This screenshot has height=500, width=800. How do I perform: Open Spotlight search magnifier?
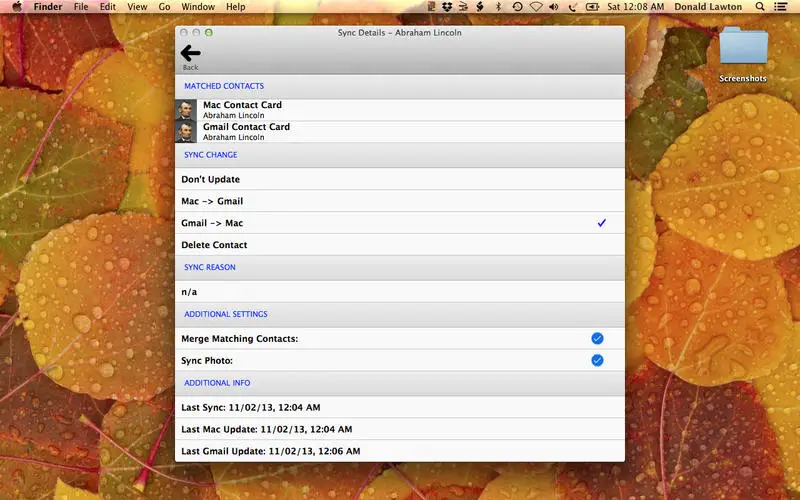click(x=760, y=7)
